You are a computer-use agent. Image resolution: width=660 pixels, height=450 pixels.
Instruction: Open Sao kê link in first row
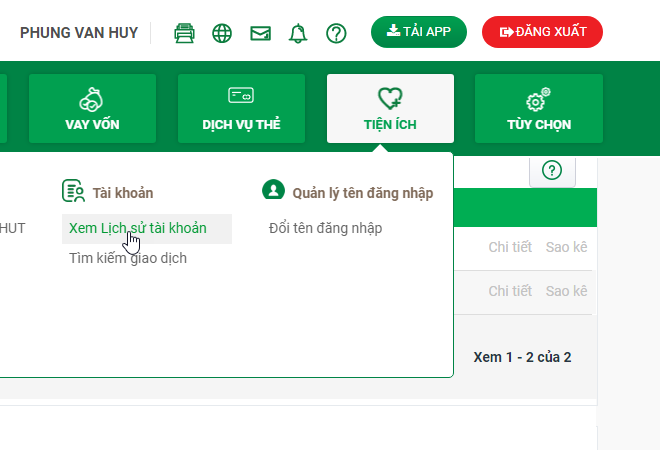[567, 247]
